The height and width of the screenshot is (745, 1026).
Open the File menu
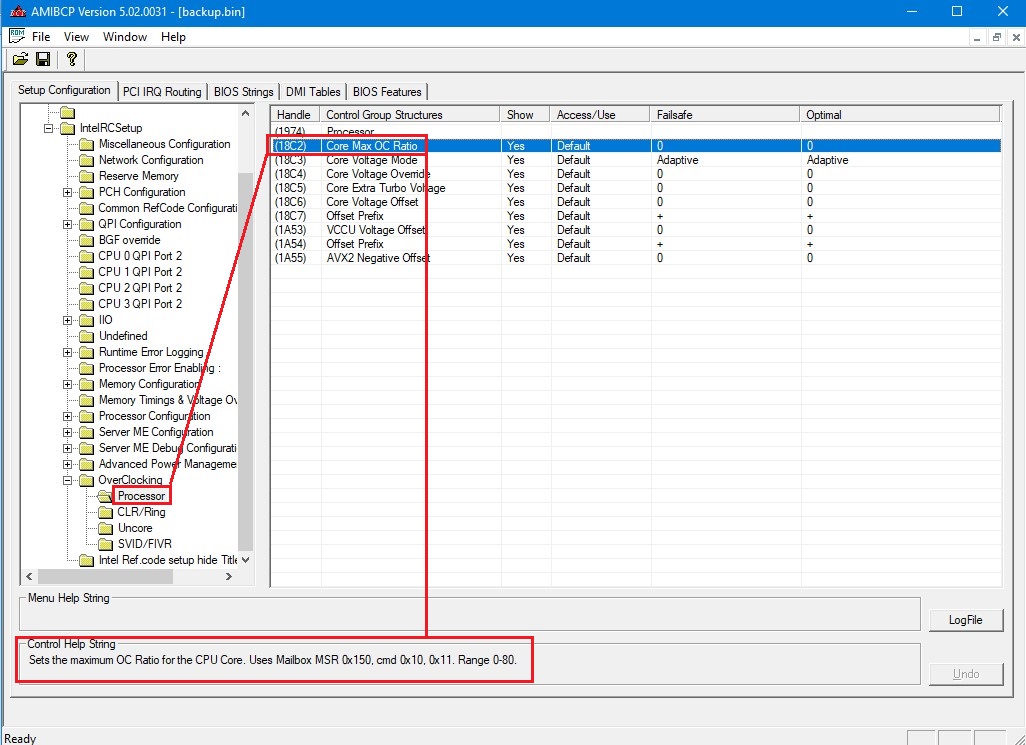click(x=41, y=37)
